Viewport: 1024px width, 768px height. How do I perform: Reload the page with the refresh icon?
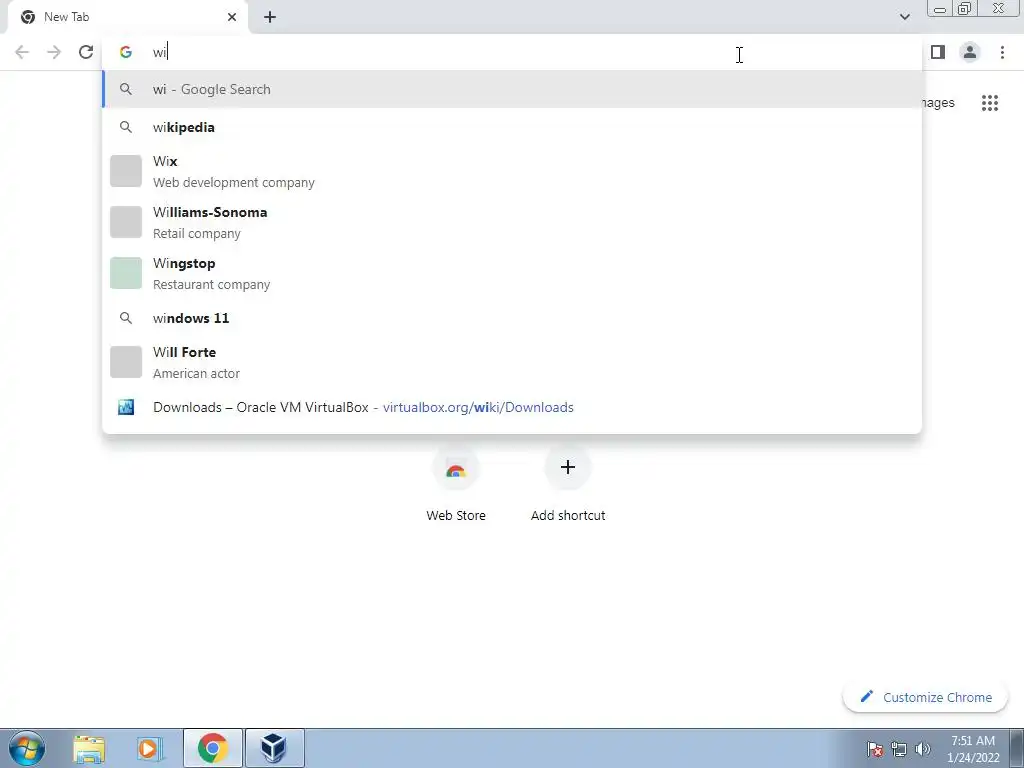[x=86, y=52]
